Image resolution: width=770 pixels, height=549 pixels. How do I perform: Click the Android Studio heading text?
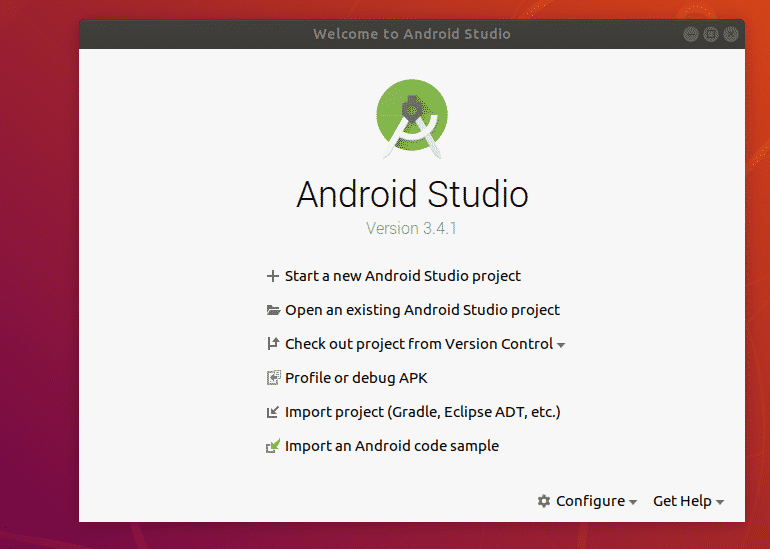[x=412, y=194]
